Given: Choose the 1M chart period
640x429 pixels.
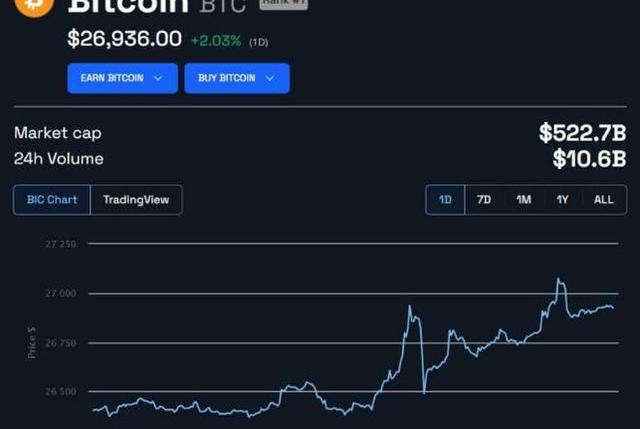Looking at the screenshot, I should pyautogui.click(x=523, y=200).
